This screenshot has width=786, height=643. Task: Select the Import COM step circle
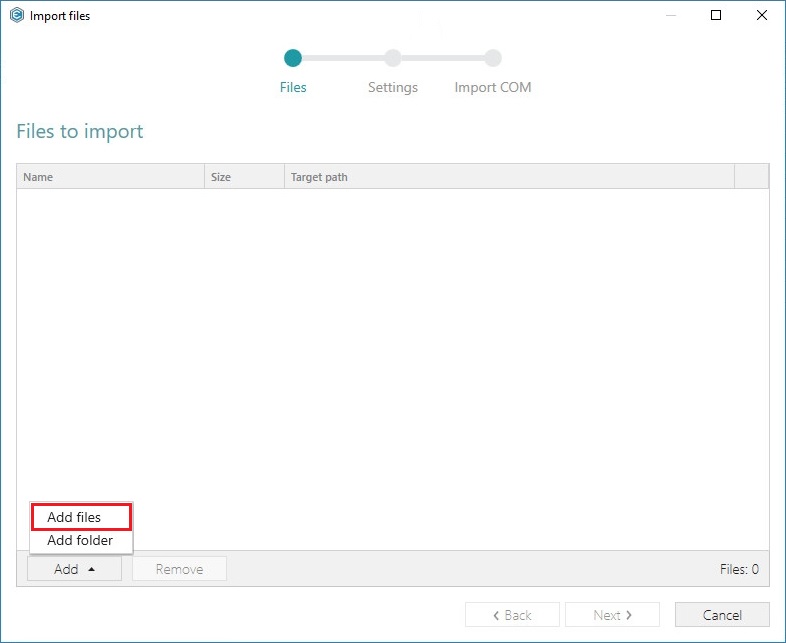tap(493, 58)
